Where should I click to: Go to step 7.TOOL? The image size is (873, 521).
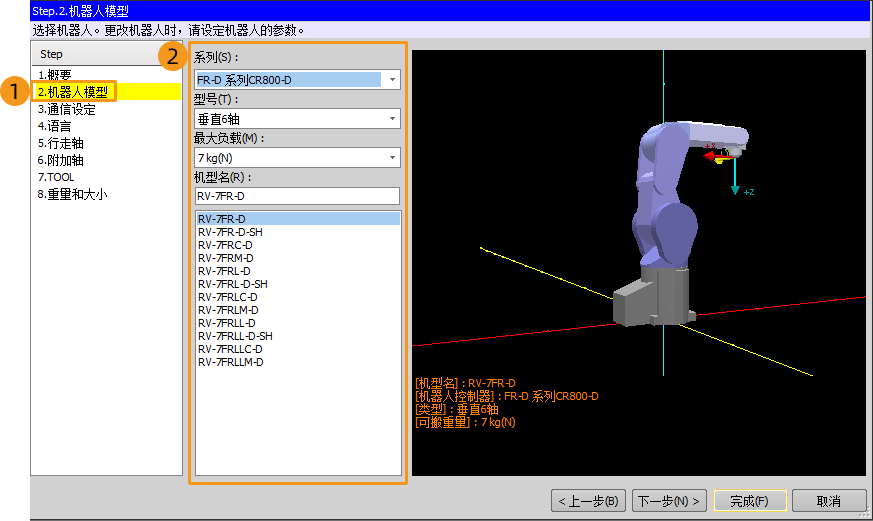click(56, 177)
